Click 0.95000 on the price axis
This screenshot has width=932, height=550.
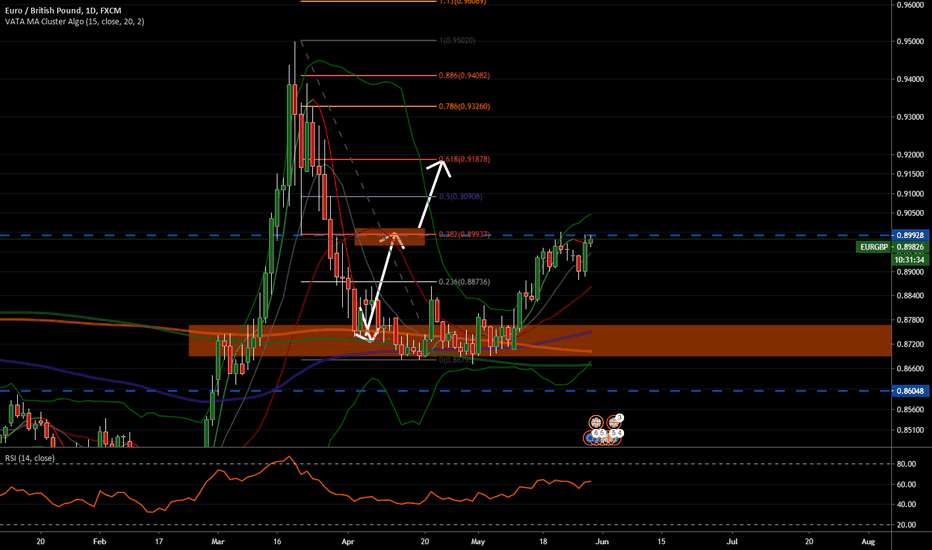tap(911, 41)
